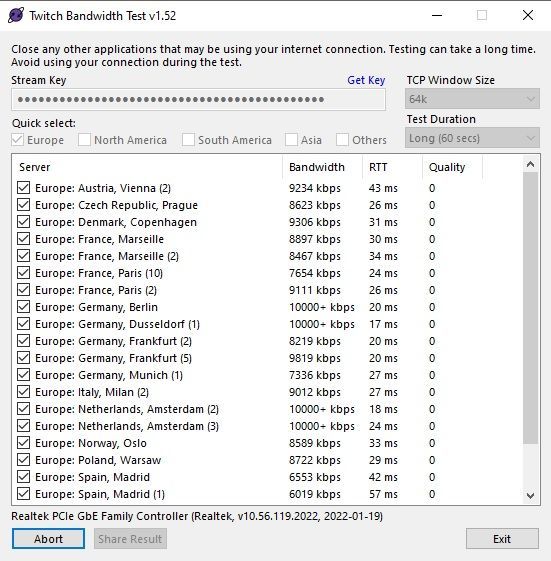Screen dimensions: 551x561
Task: Select the Europe: Germany, Munich (1) row text
Action: [109, 375]
